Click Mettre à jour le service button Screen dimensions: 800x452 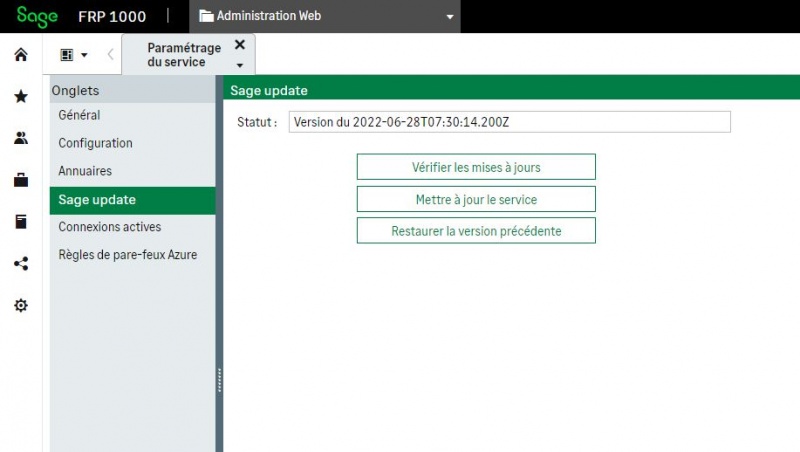(476, 199)
